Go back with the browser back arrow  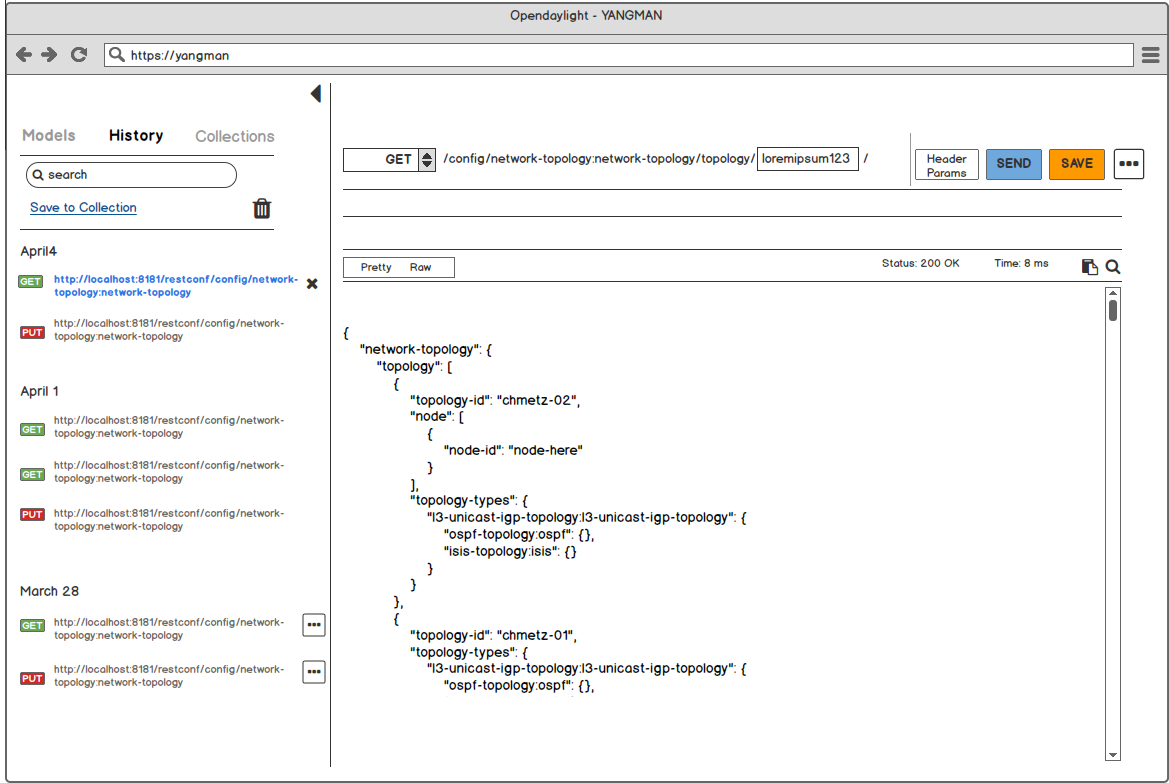click(24, 54)
